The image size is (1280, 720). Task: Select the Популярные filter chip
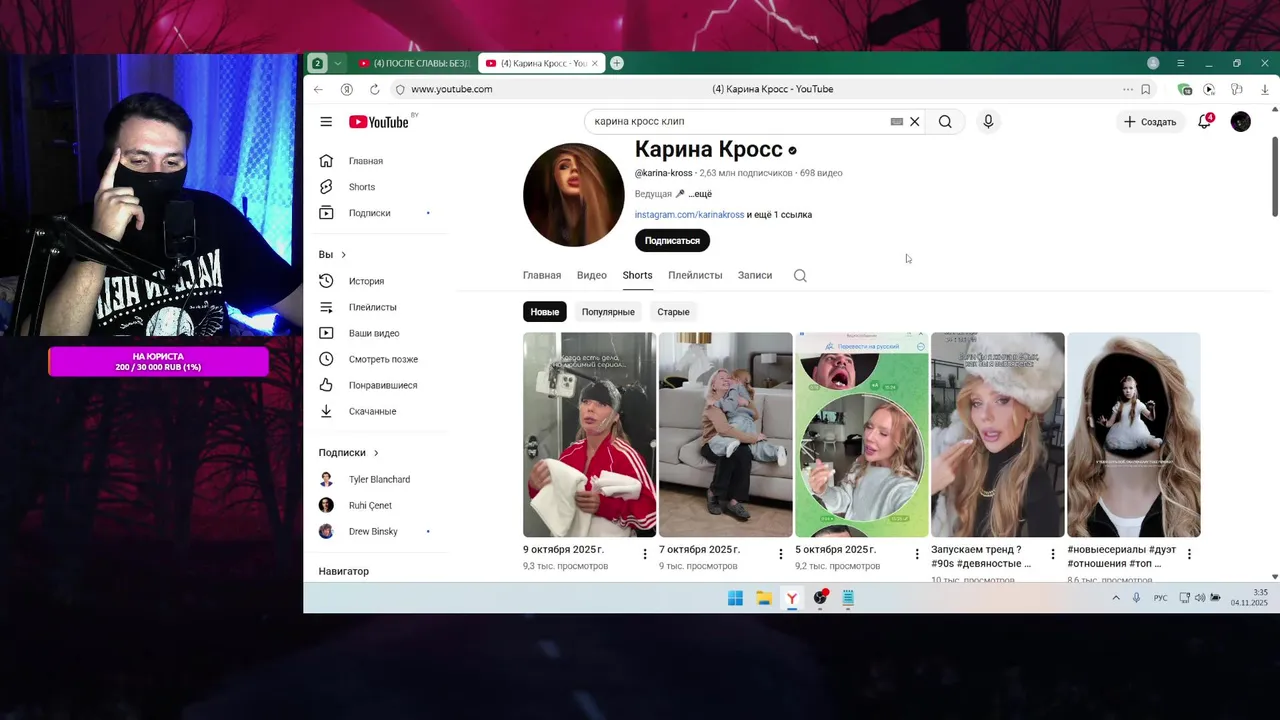[x=608, y=312]
